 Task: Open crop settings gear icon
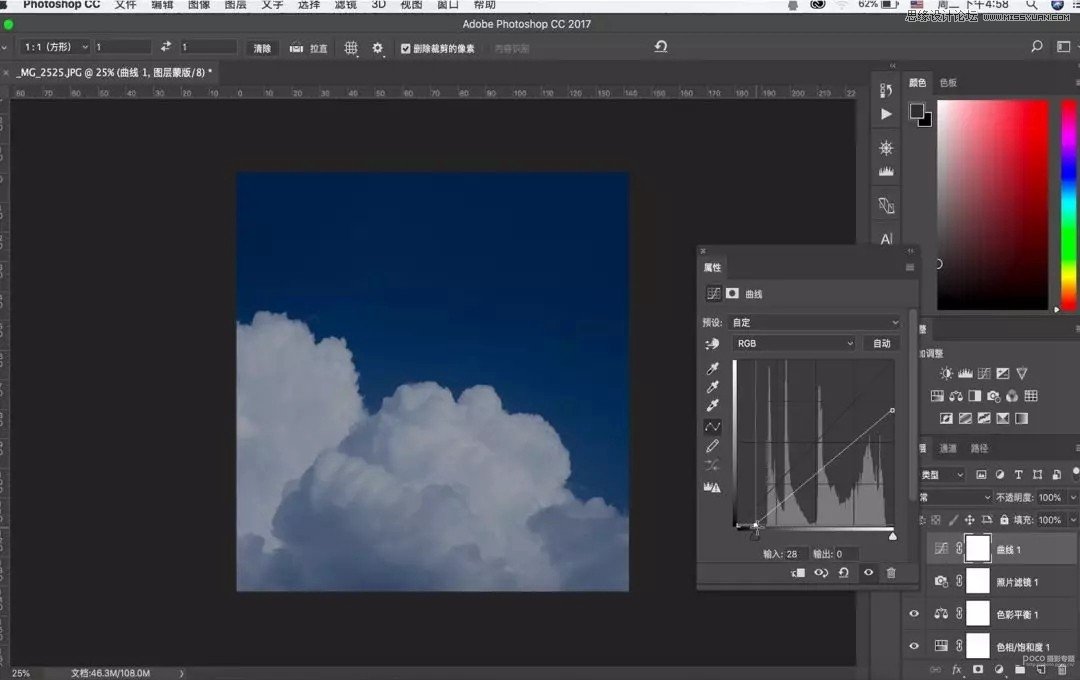(x=377, y=48)
